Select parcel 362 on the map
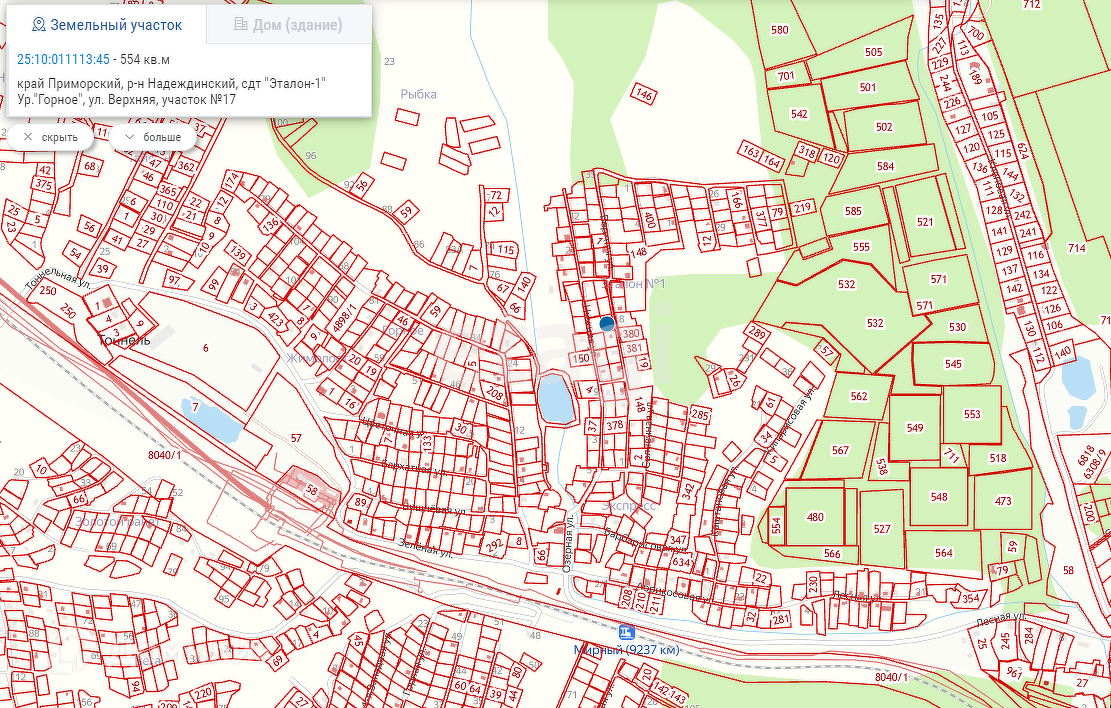 pyautogui.click(x=186, y=166)
